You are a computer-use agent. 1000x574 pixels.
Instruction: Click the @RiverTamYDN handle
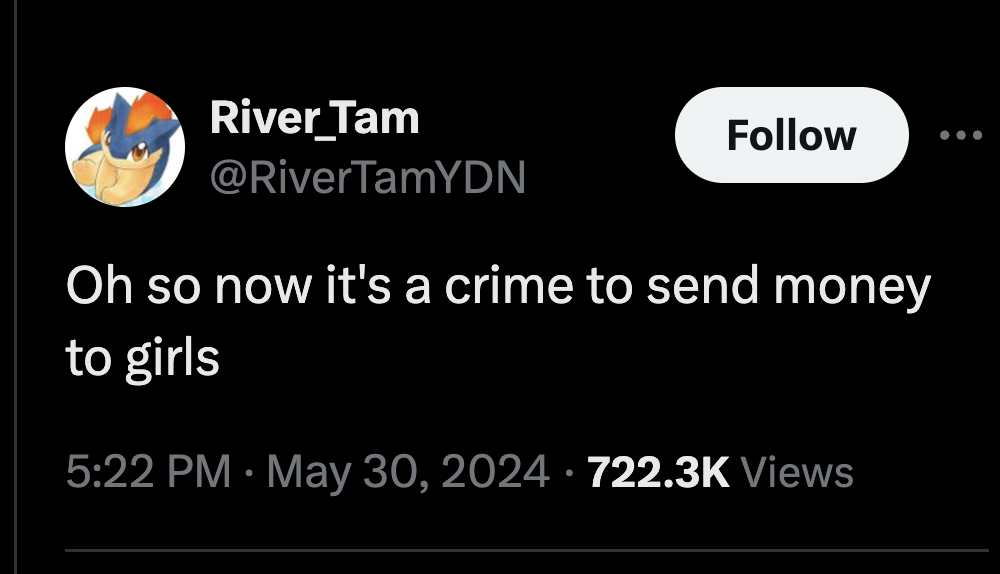coord(366,177)
